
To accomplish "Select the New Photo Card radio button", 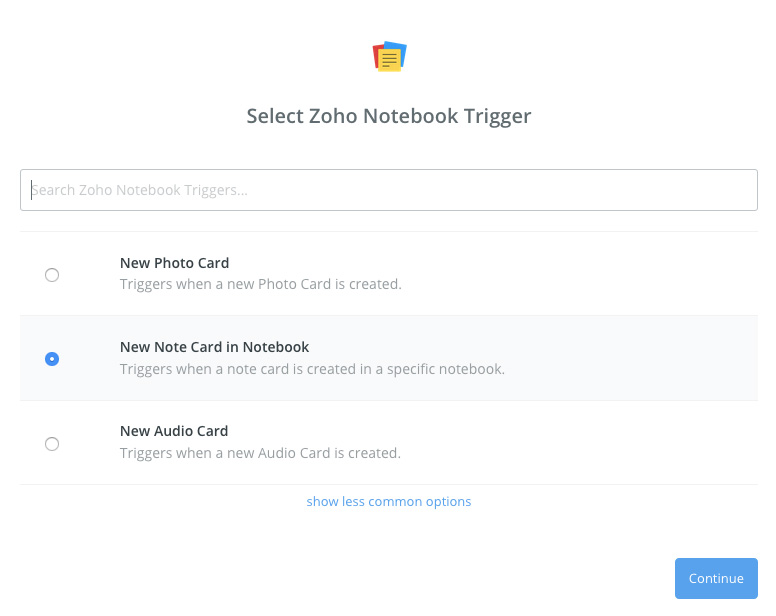I will pos(52,275).
